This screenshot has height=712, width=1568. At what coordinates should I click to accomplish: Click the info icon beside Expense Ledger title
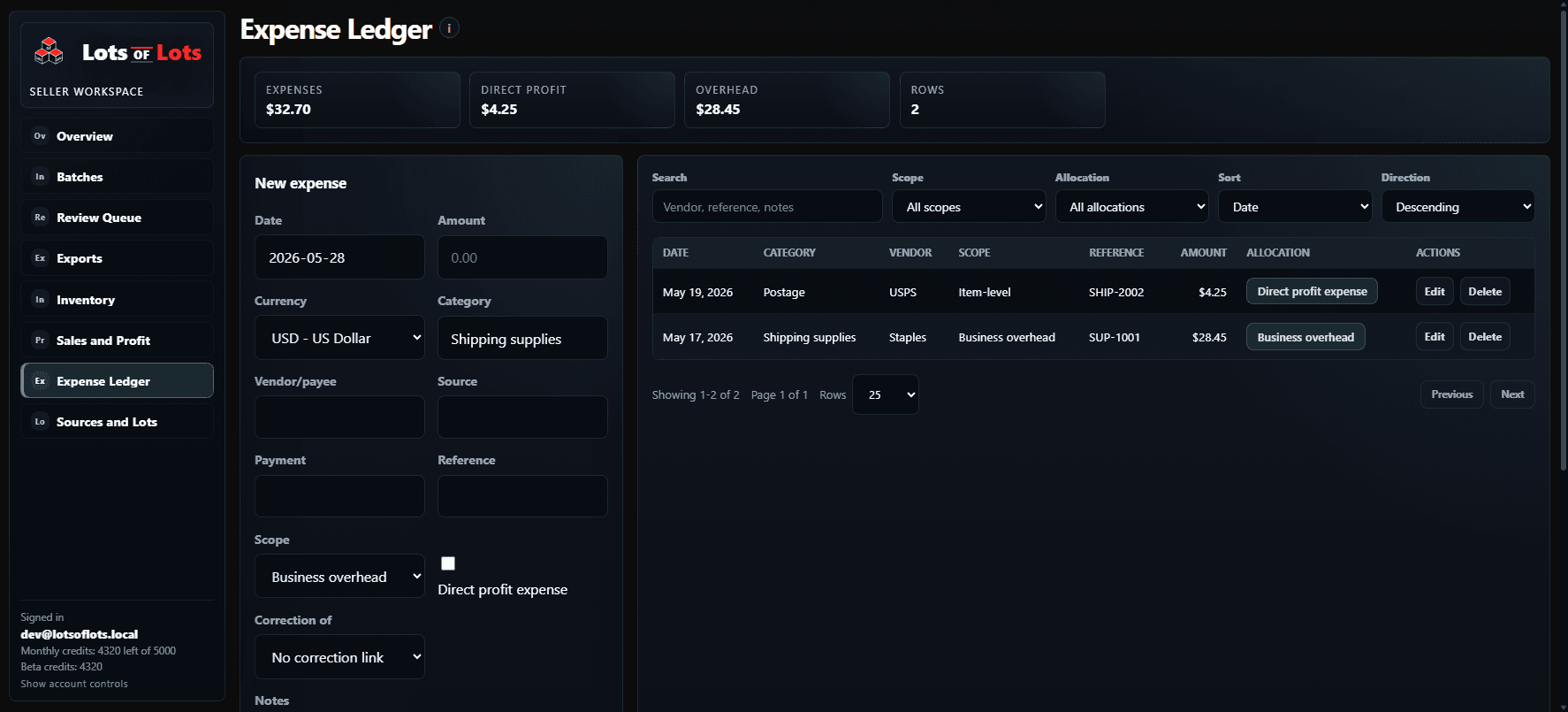449,28
